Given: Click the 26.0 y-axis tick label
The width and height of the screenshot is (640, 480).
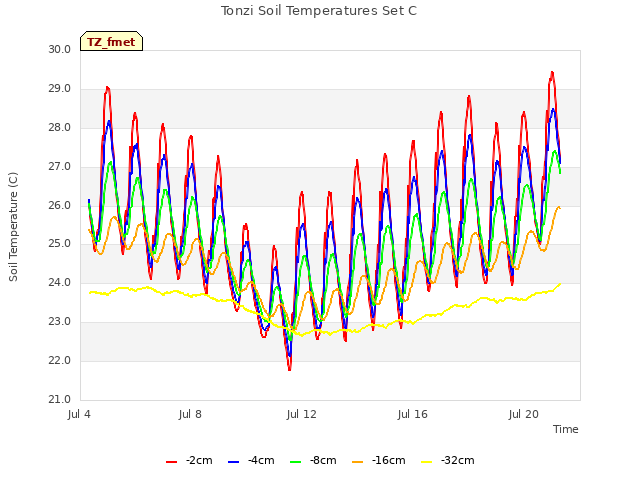Looking at the screenshot, I should [60, 205].
